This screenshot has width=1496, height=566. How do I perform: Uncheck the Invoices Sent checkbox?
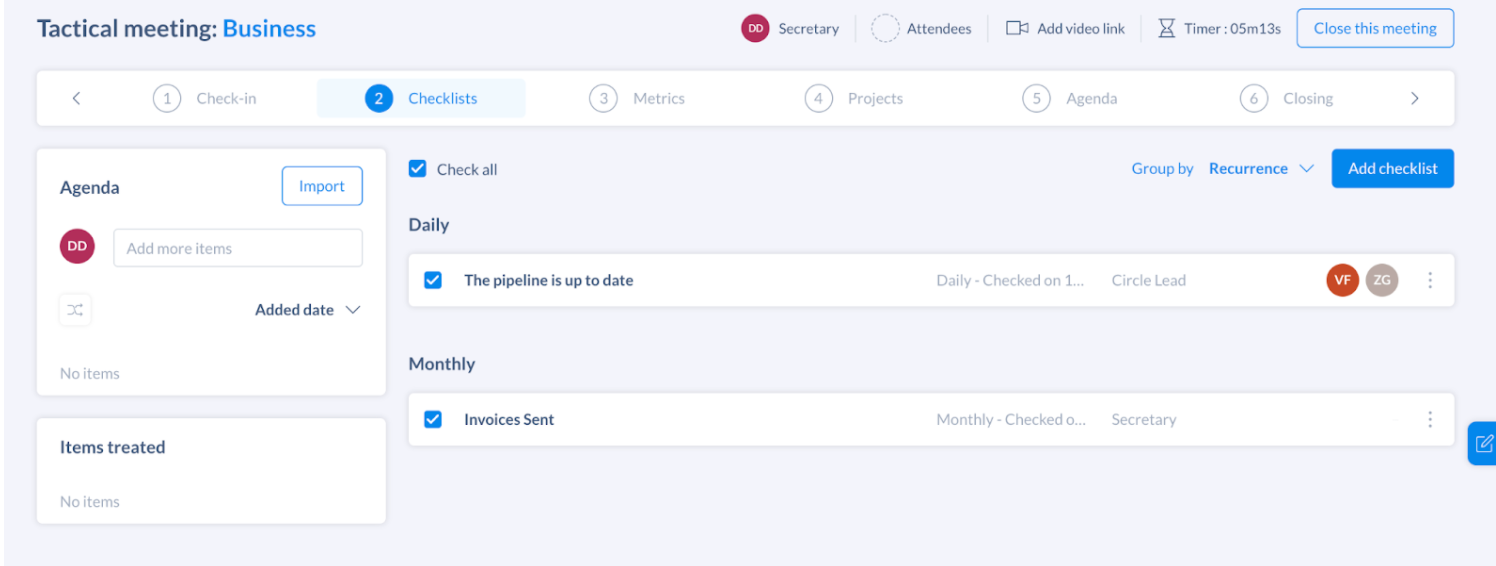point(433,420)
